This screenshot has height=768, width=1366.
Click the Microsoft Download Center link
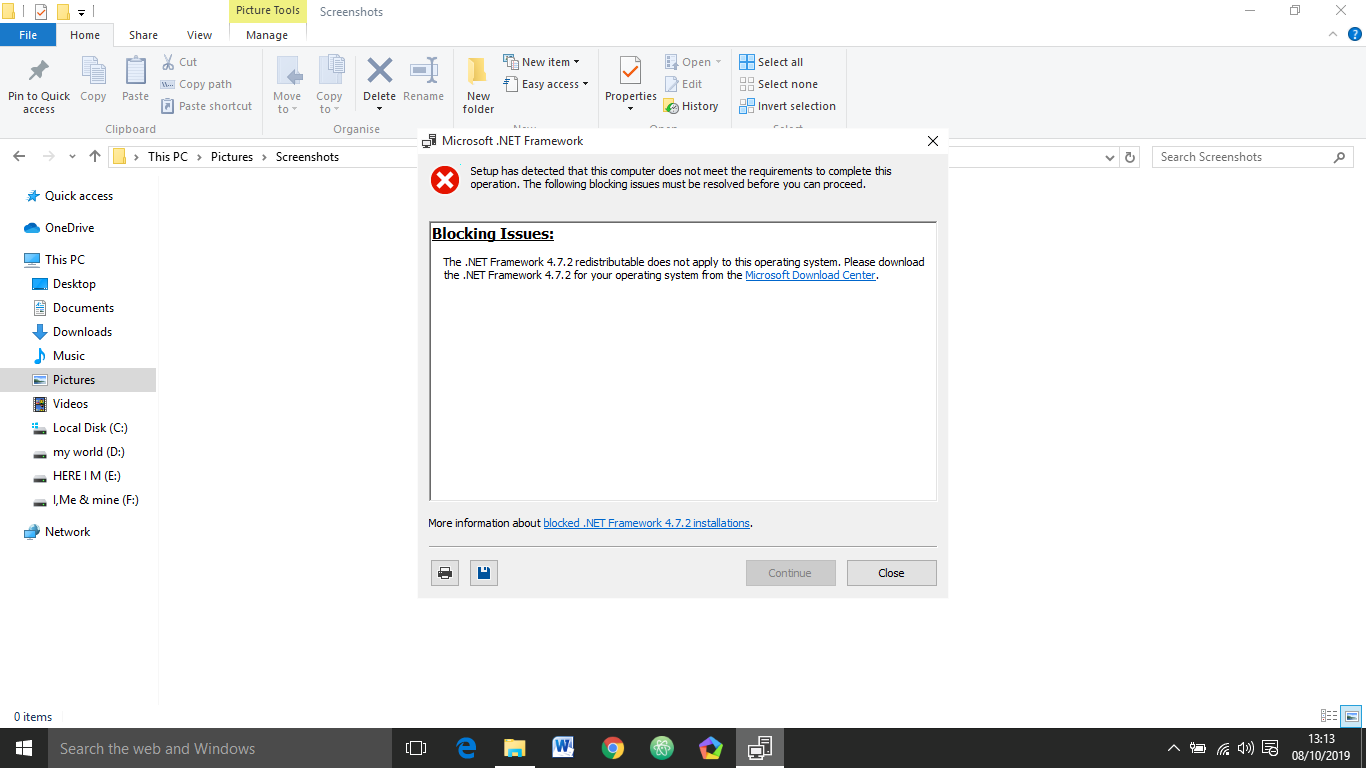coord(810,275)
